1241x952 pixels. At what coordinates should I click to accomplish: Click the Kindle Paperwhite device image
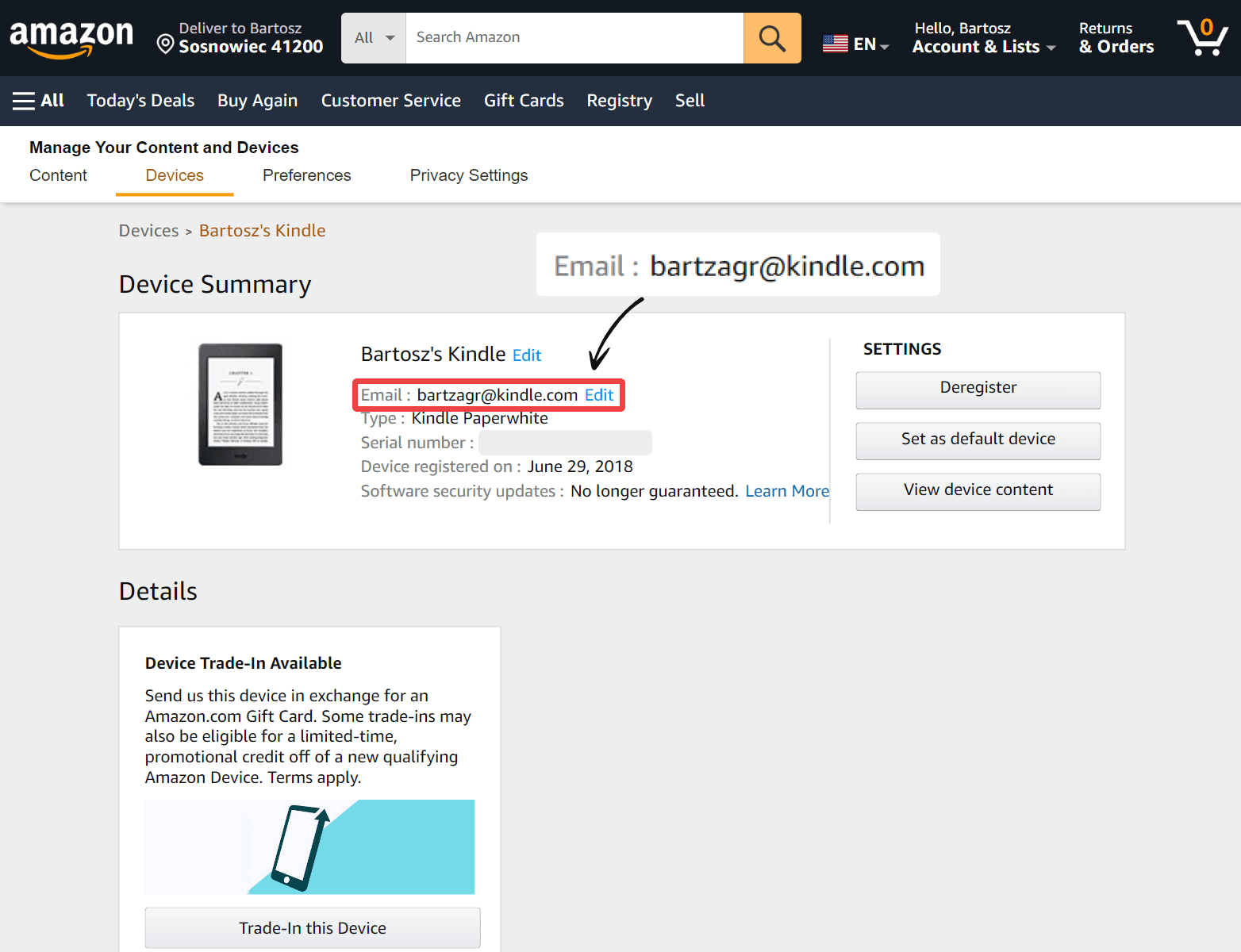240,405
